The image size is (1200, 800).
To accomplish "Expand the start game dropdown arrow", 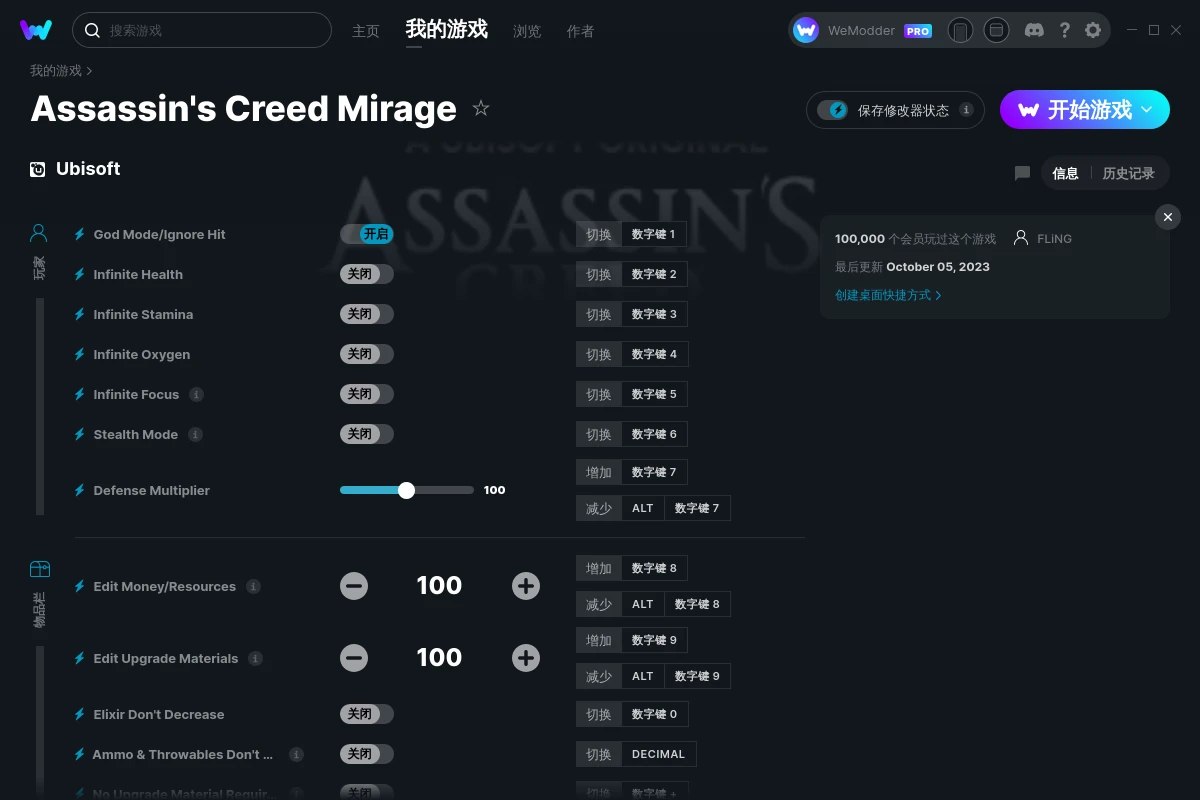I will (1148, 109).
